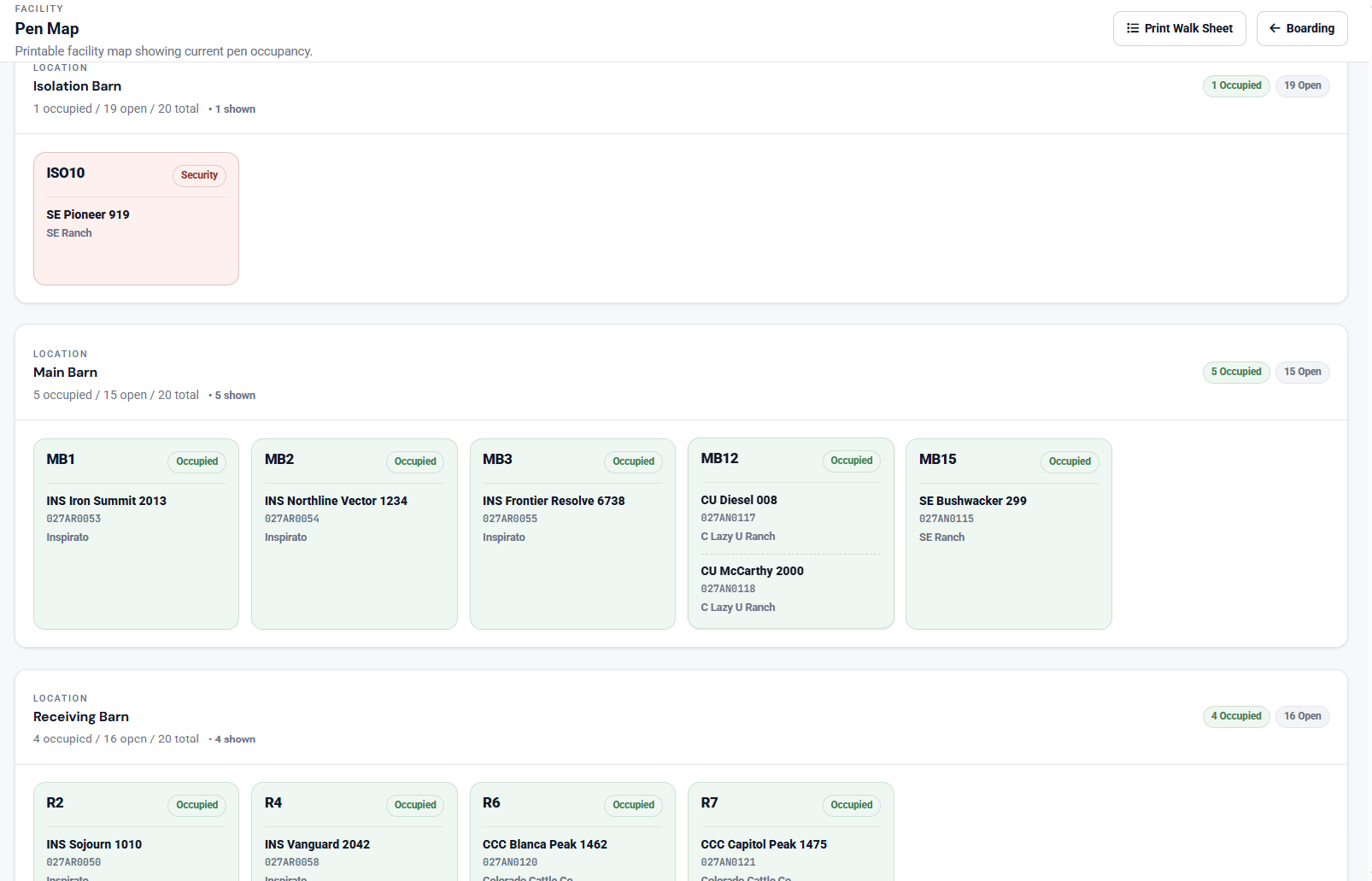Select animal INS Frontier Resolve 6738
This screenshot has width=1372, height=881.
click(x=554, y=501)
